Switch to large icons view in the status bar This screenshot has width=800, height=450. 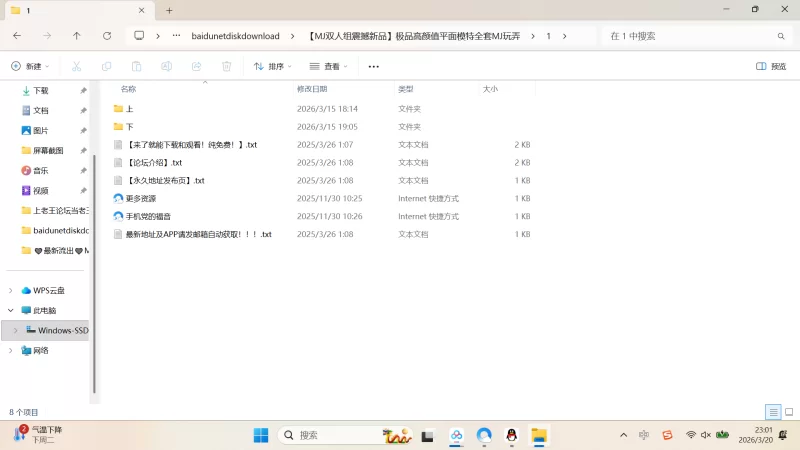click(787, 412)
